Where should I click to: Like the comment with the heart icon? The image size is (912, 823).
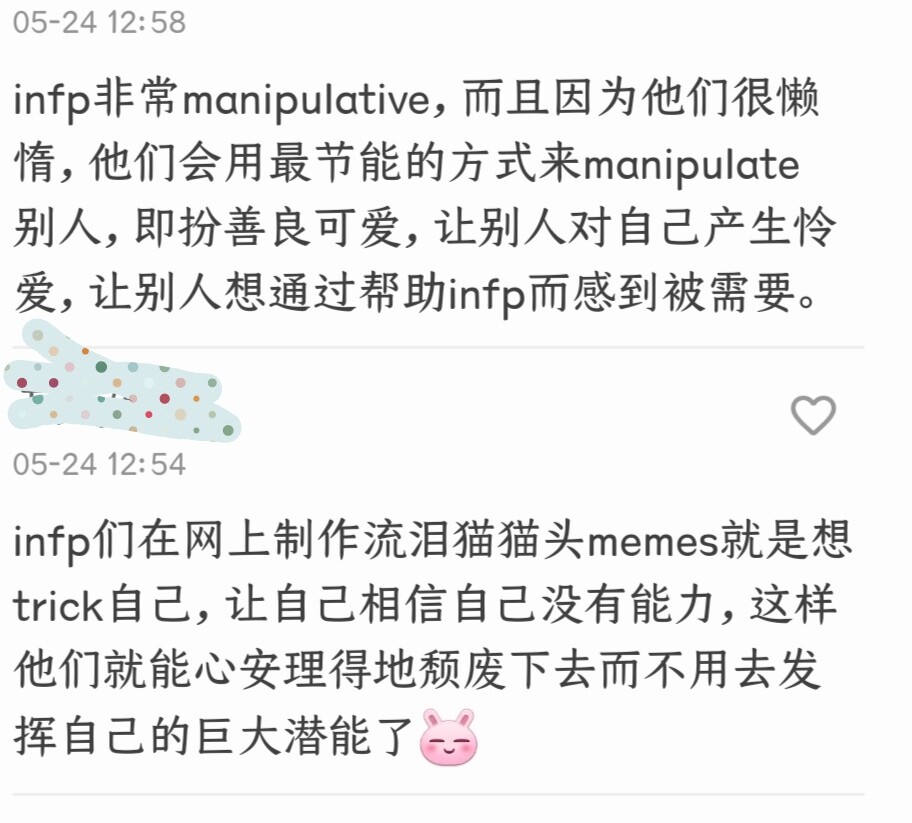(x=813, y=415)
